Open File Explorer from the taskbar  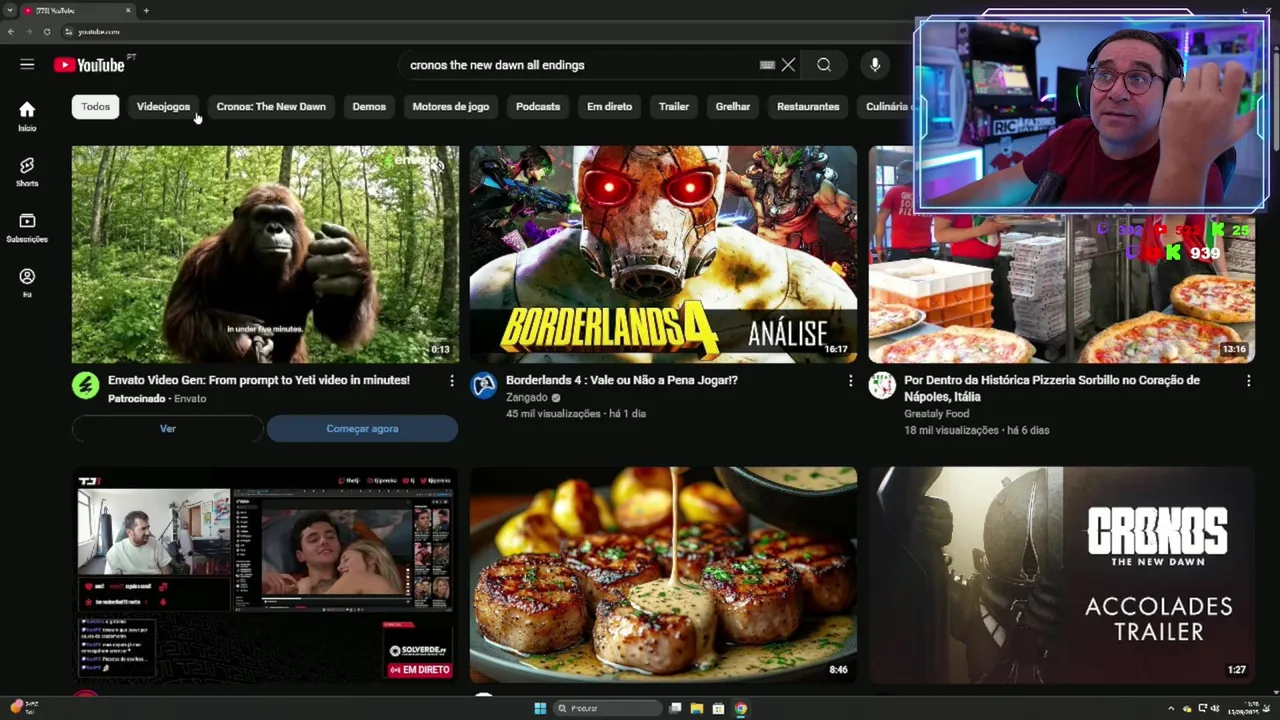tap(697, 708)
